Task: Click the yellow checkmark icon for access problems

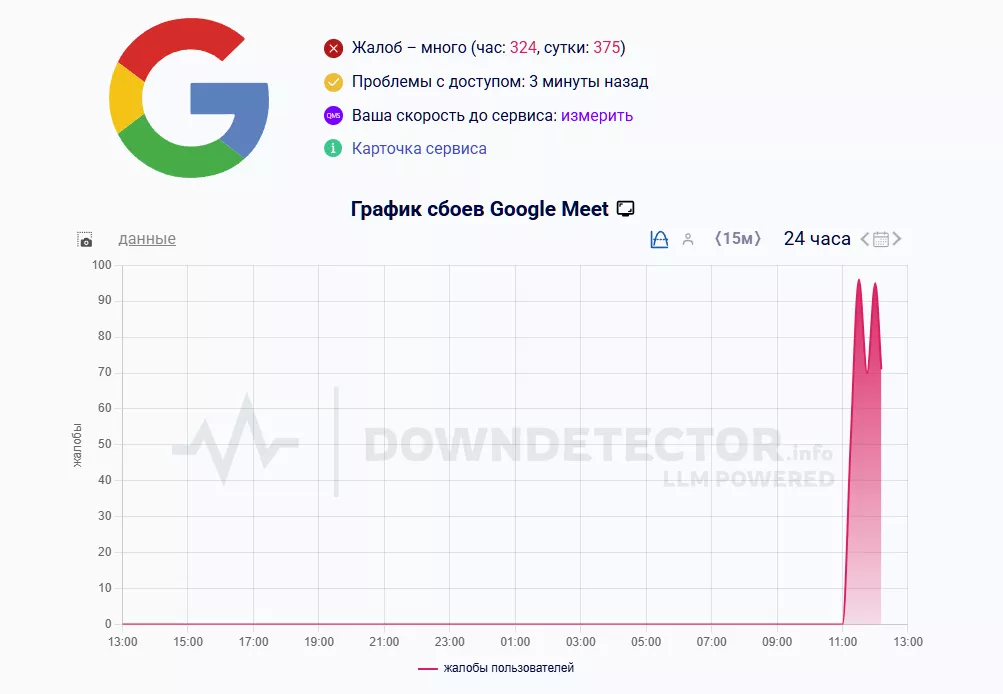Action: 333,81
